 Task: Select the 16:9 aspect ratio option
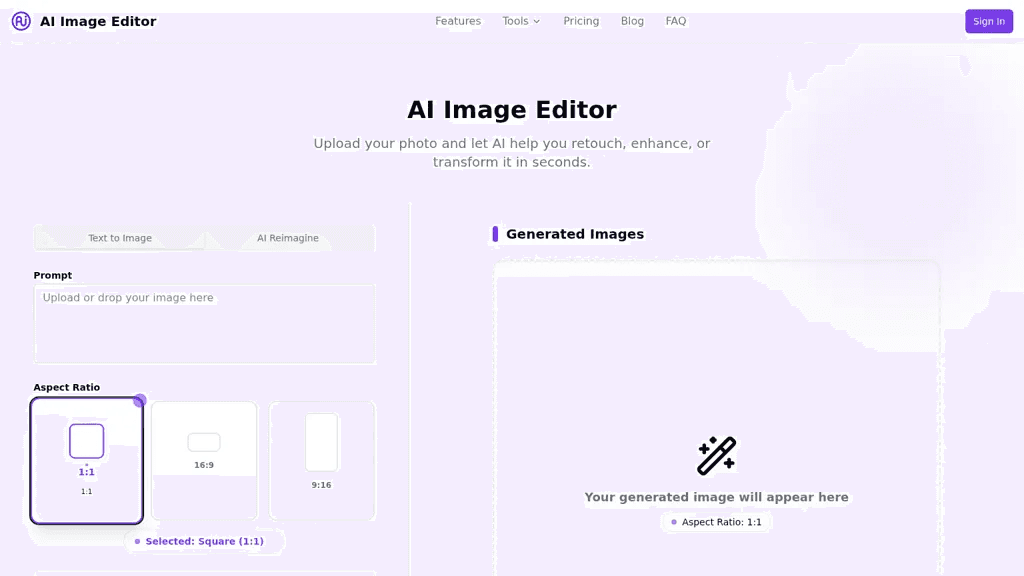point(204,460)
